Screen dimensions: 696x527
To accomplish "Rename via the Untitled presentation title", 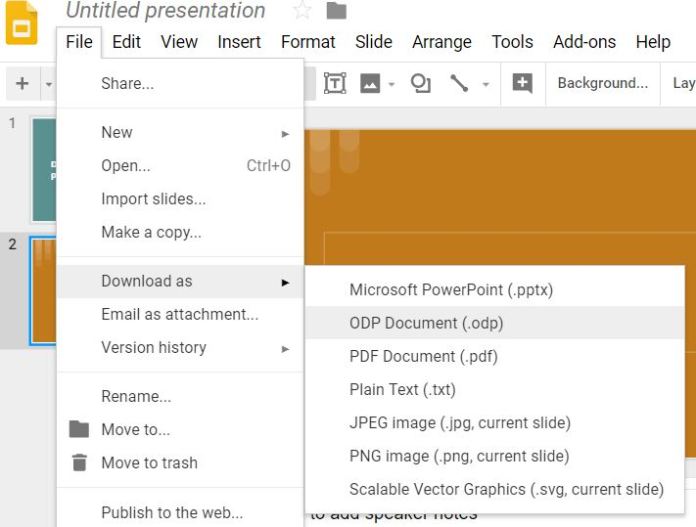I will coord(166,10).
